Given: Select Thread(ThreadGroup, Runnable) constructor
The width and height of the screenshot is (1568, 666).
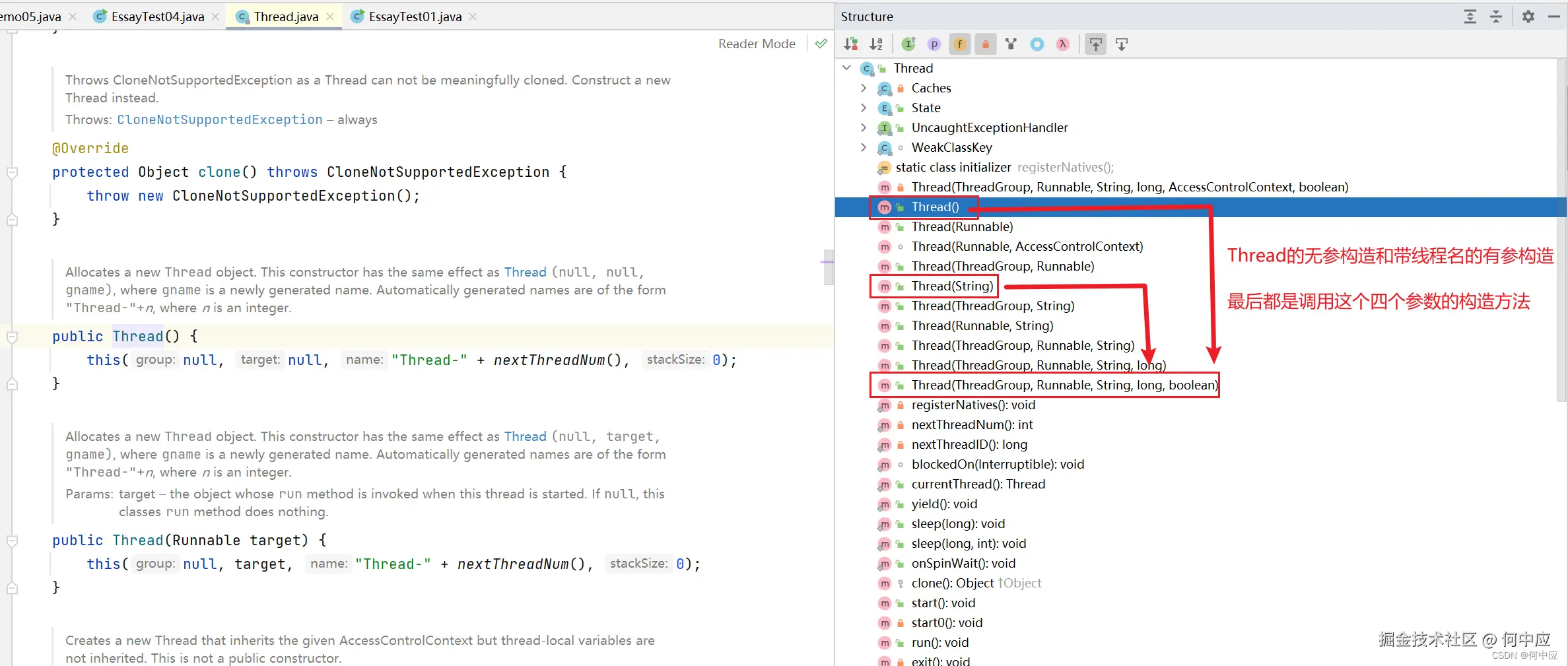Looking at the screenshot, I should pos(1003,266).
